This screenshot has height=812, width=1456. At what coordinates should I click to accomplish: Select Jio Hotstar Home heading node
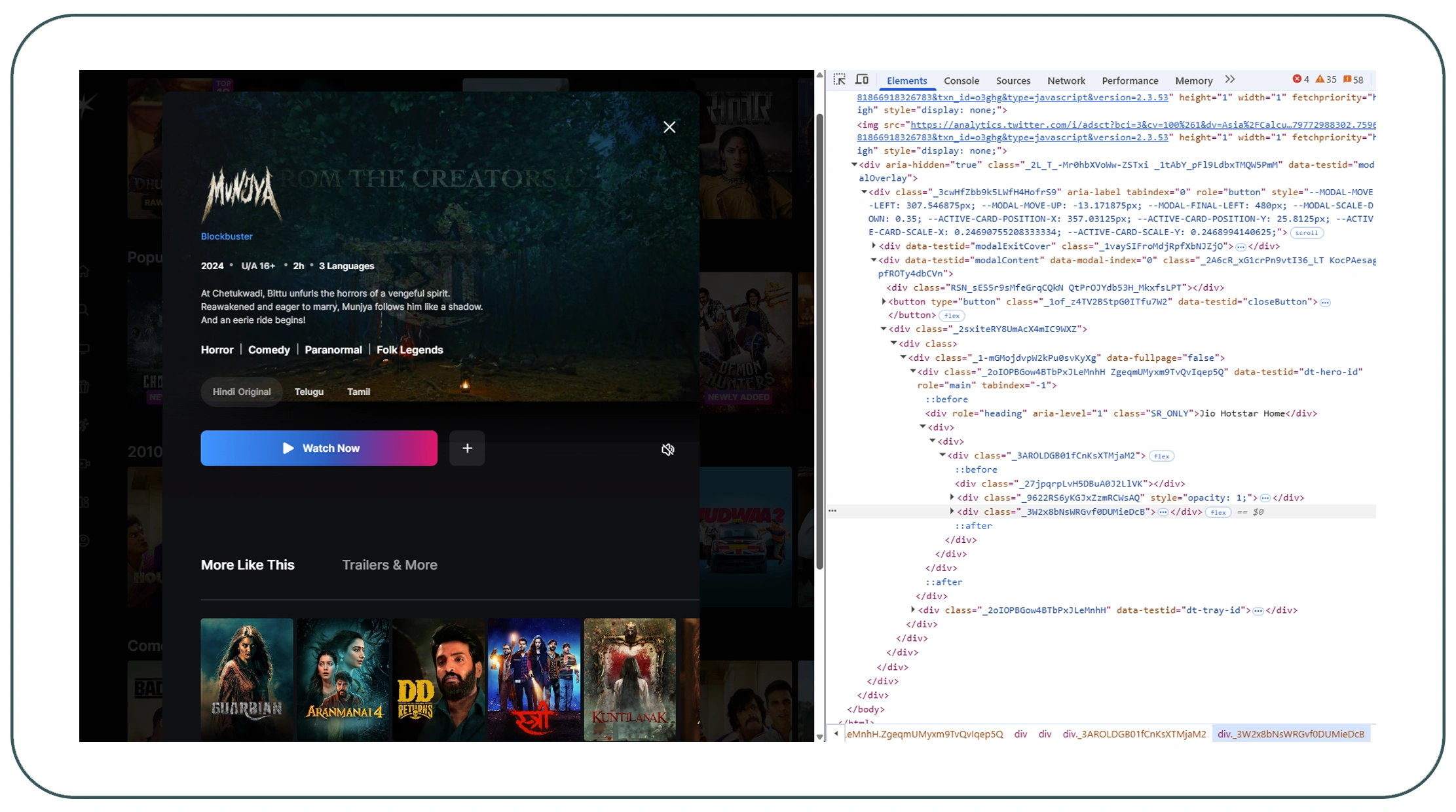click(1121, 413)
